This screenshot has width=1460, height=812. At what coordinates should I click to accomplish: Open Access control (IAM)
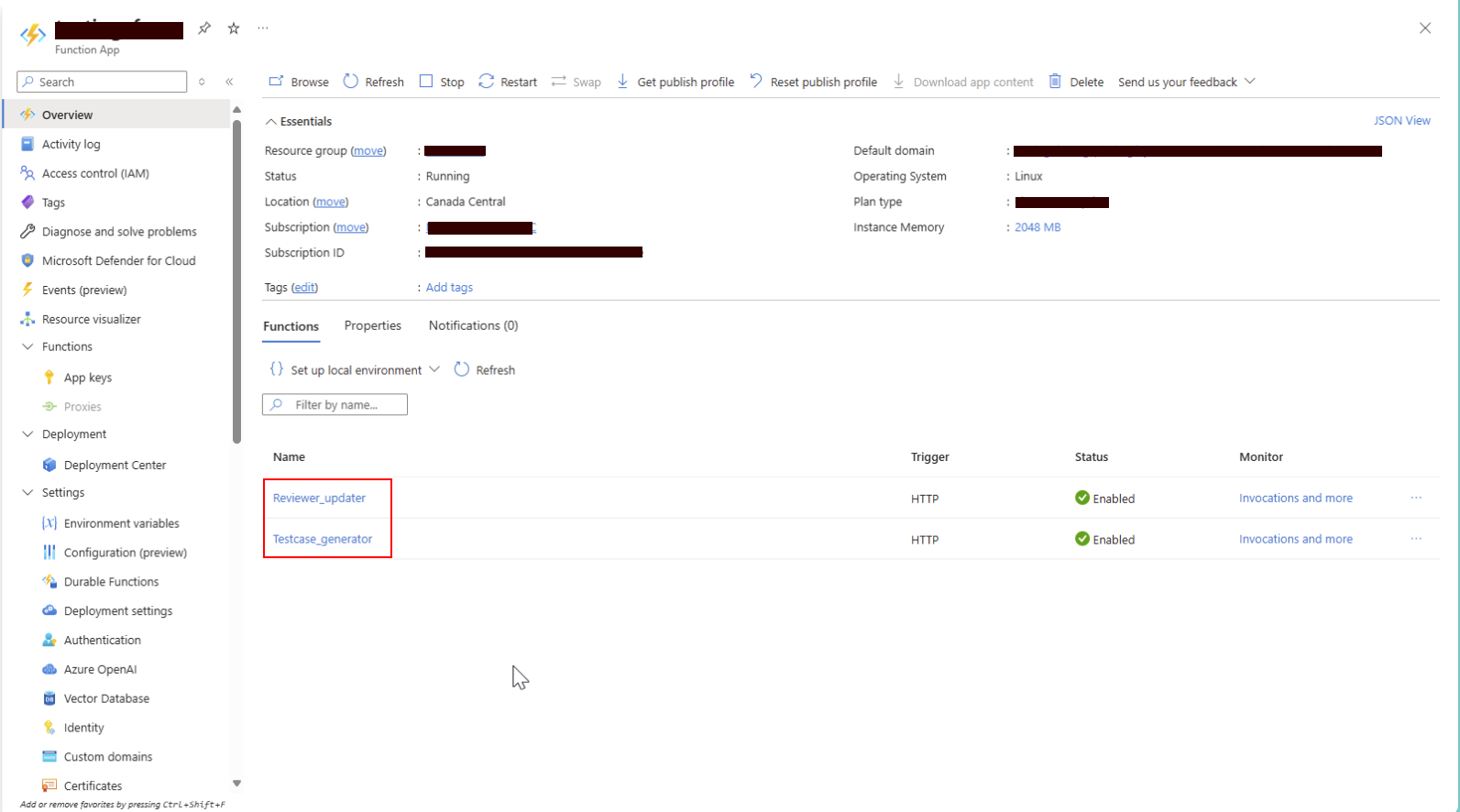pos(95,173)
